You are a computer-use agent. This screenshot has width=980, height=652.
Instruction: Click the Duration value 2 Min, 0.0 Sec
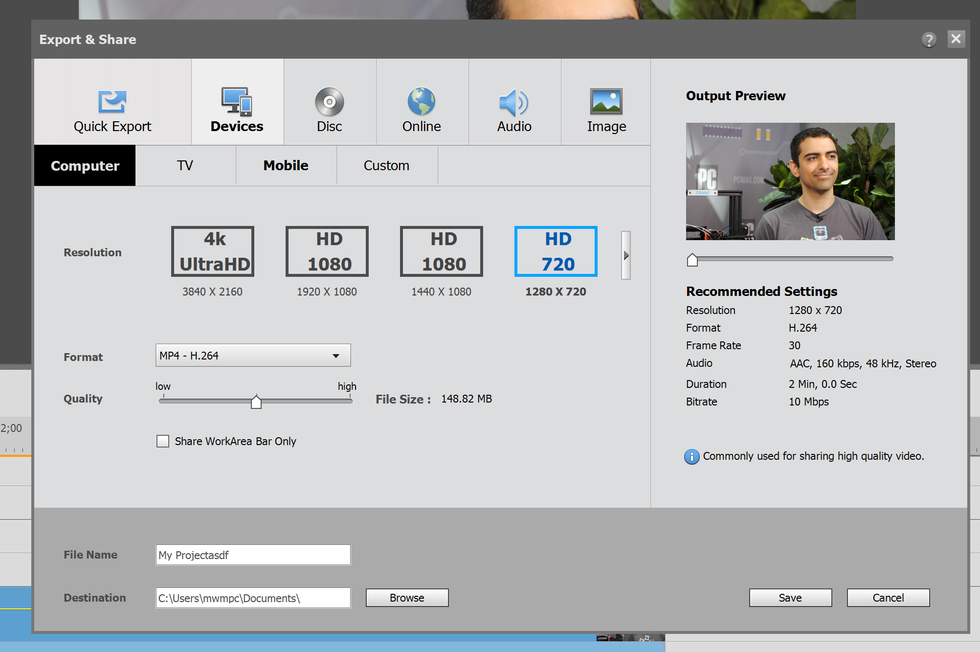822,384
